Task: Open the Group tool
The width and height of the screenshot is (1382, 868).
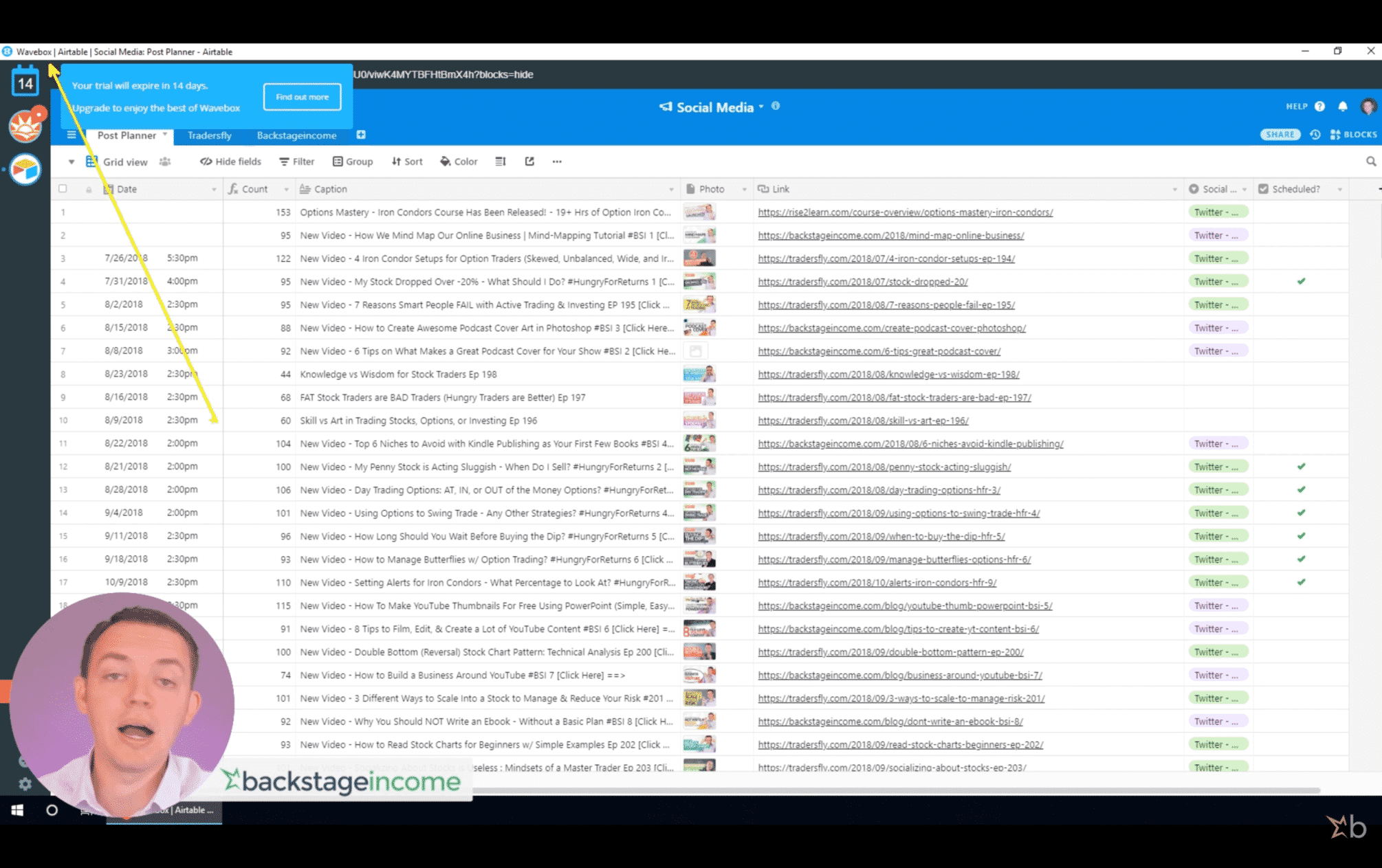Action: (353, 162)
